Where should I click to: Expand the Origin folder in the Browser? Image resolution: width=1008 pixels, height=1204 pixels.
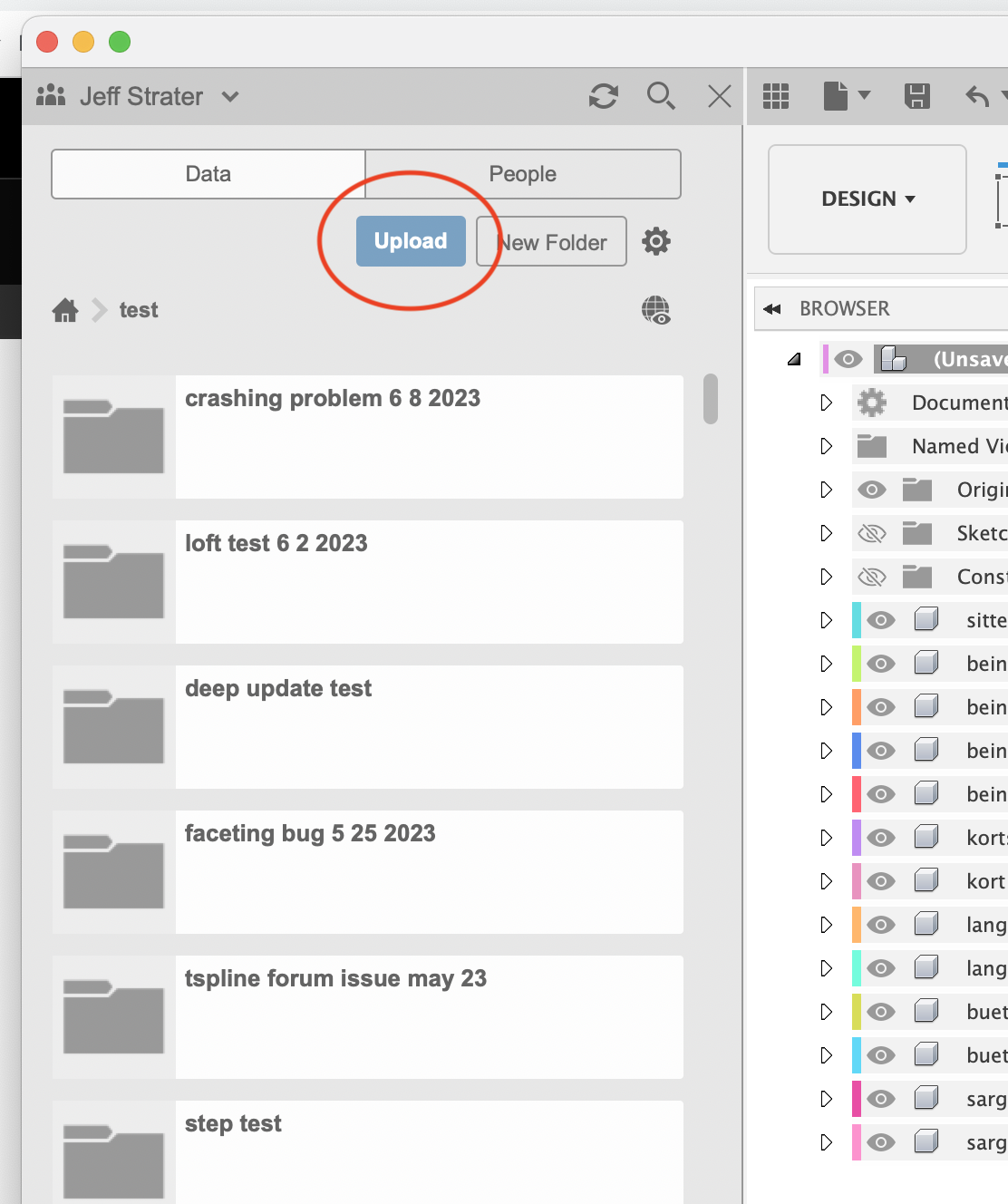(x=826, y=490)
